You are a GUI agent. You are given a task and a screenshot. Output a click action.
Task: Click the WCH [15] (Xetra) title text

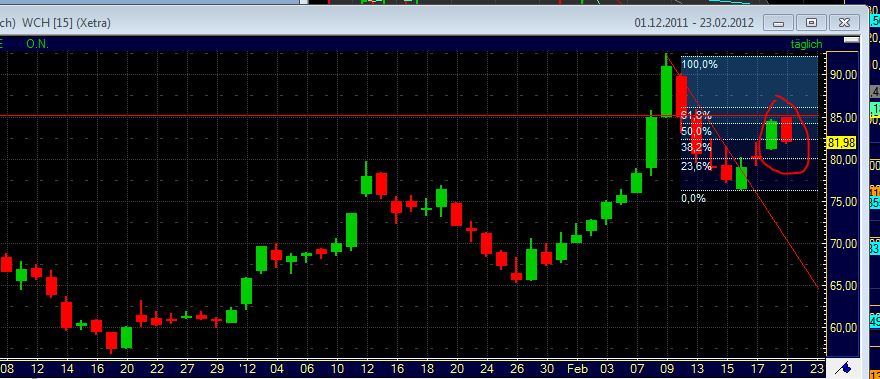pyautogui.click(x=66, y=23)
